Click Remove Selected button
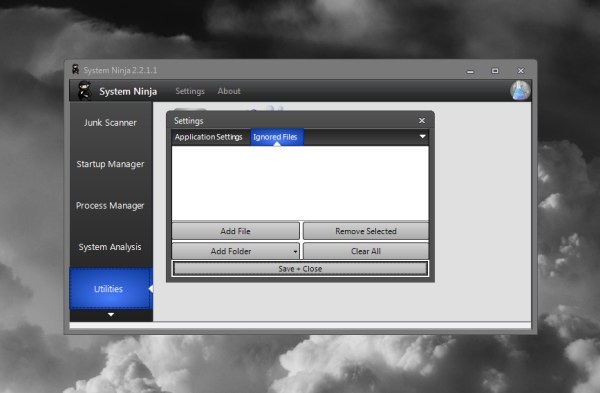 click(x=366, y=231)
